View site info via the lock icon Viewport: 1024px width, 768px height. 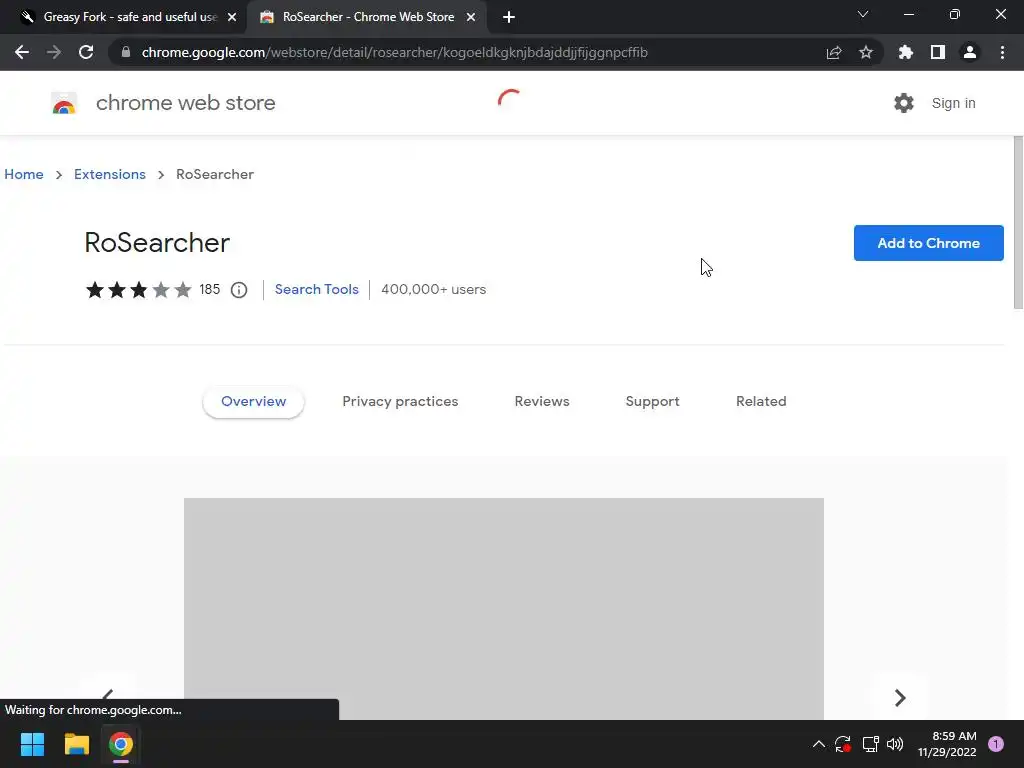pos(126,52)
